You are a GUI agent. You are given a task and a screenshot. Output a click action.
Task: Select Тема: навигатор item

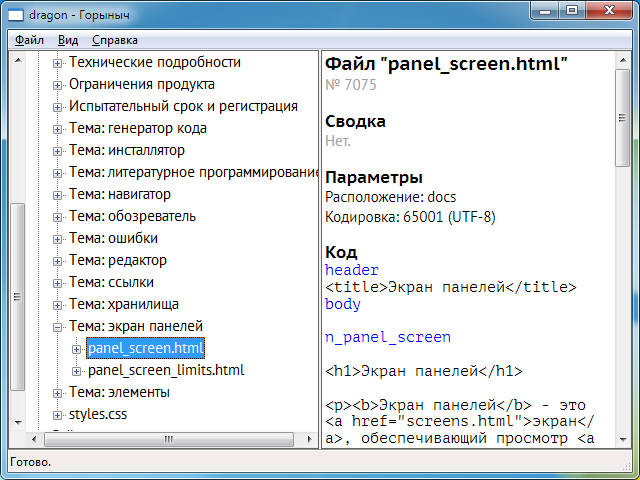120,194
